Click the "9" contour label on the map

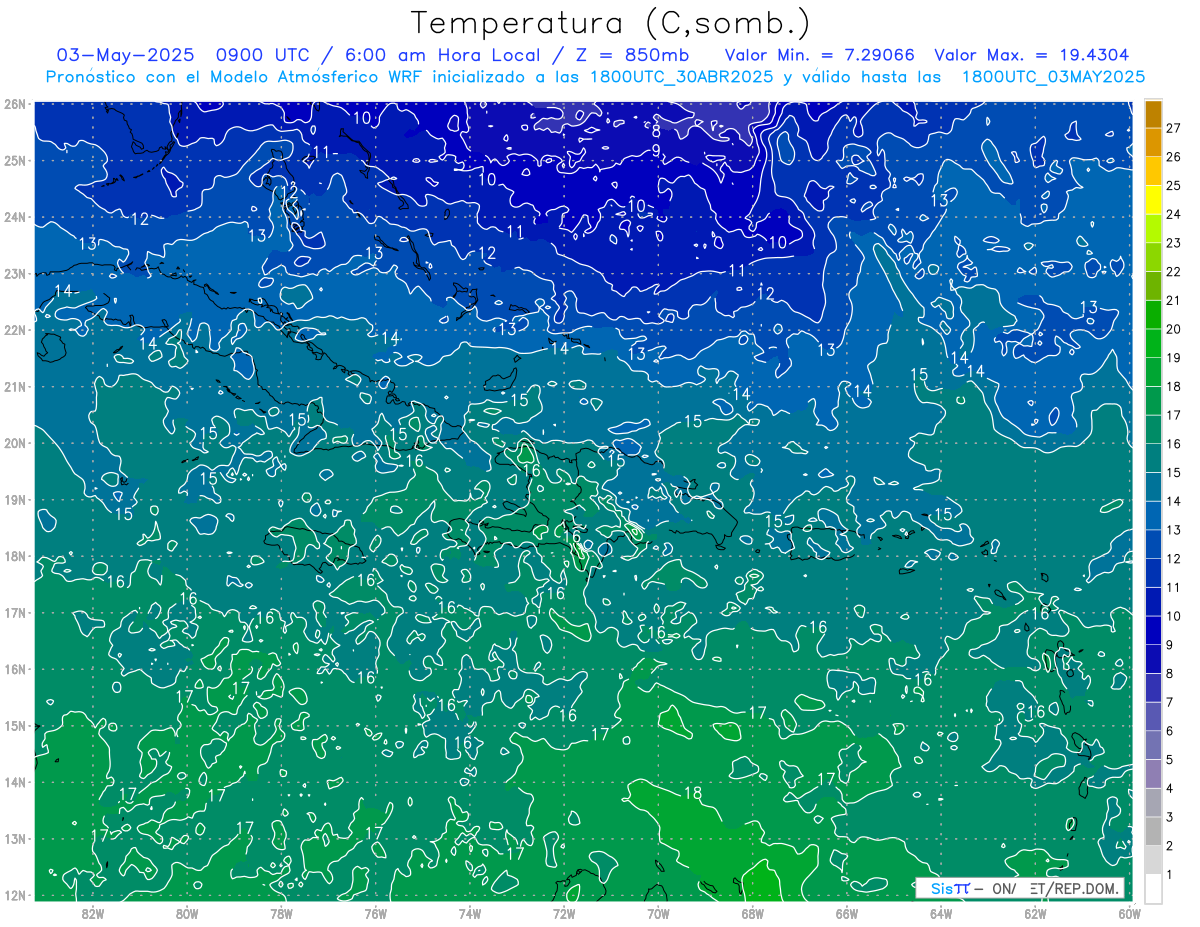656,150
